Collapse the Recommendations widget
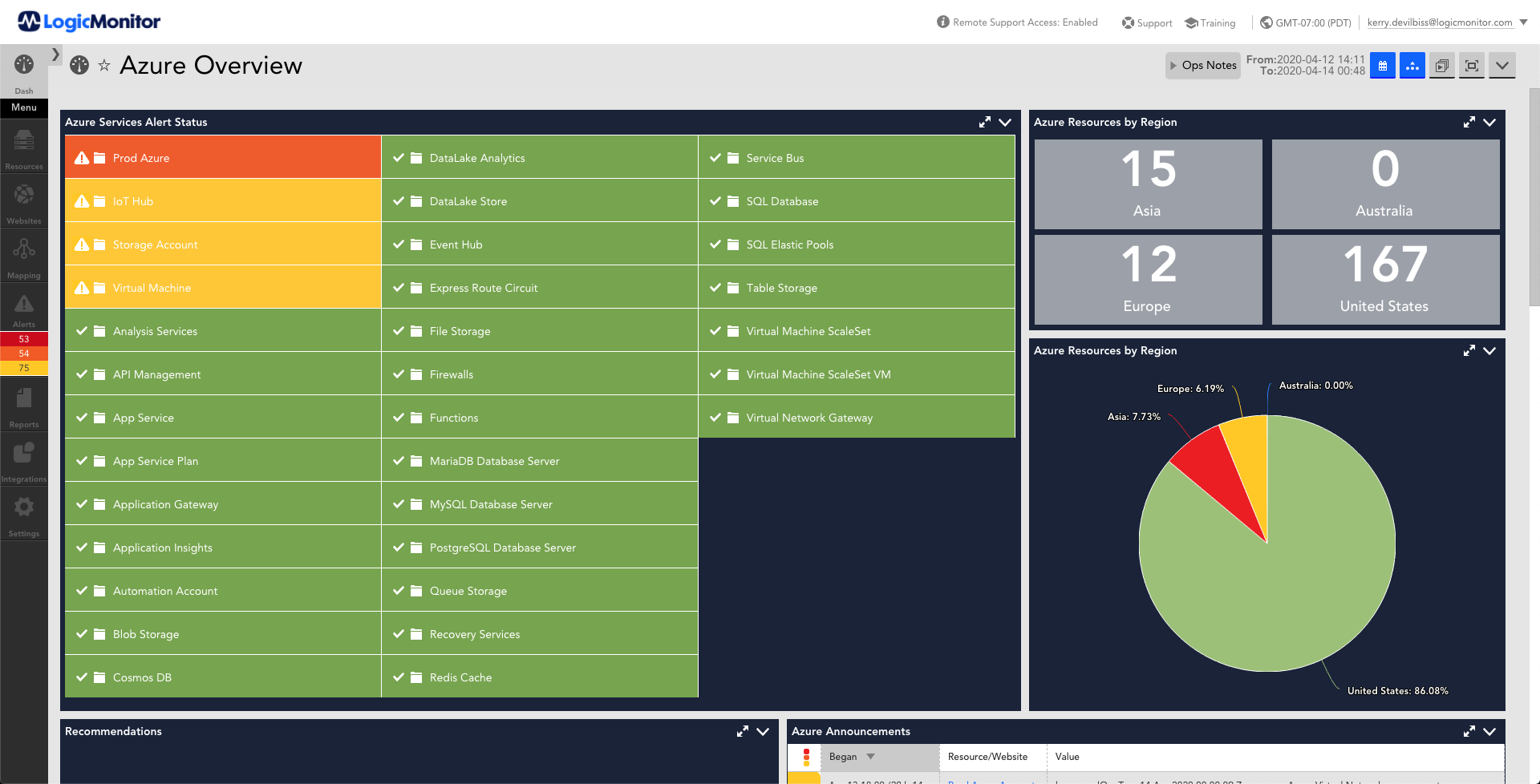1540x784 pixels. point(762,731)
